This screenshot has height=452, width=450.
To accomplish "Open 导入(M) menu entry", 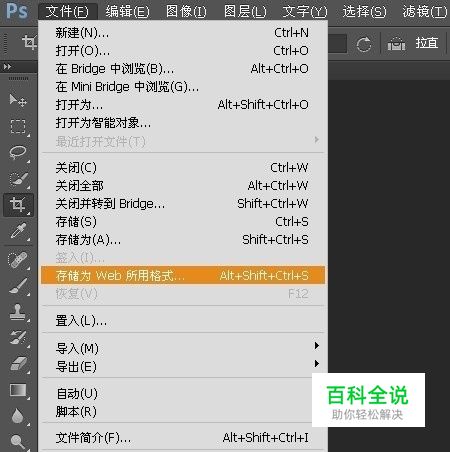I will pyautogui.click(x=183, y=348).
